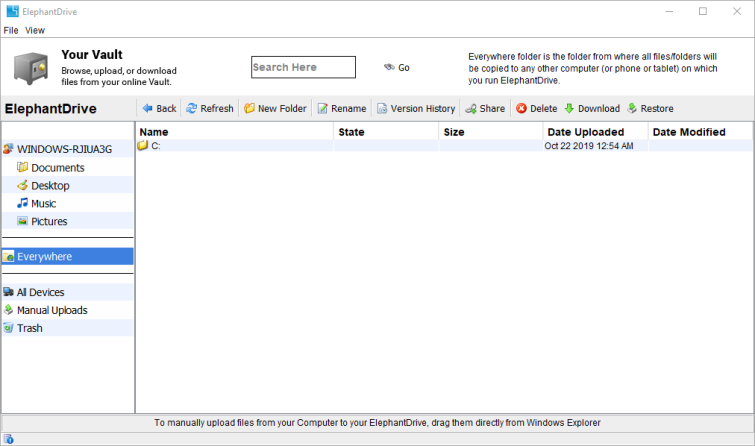Refresh the vault file listing
Screen dimensions: 755x446
coord(209,108)
